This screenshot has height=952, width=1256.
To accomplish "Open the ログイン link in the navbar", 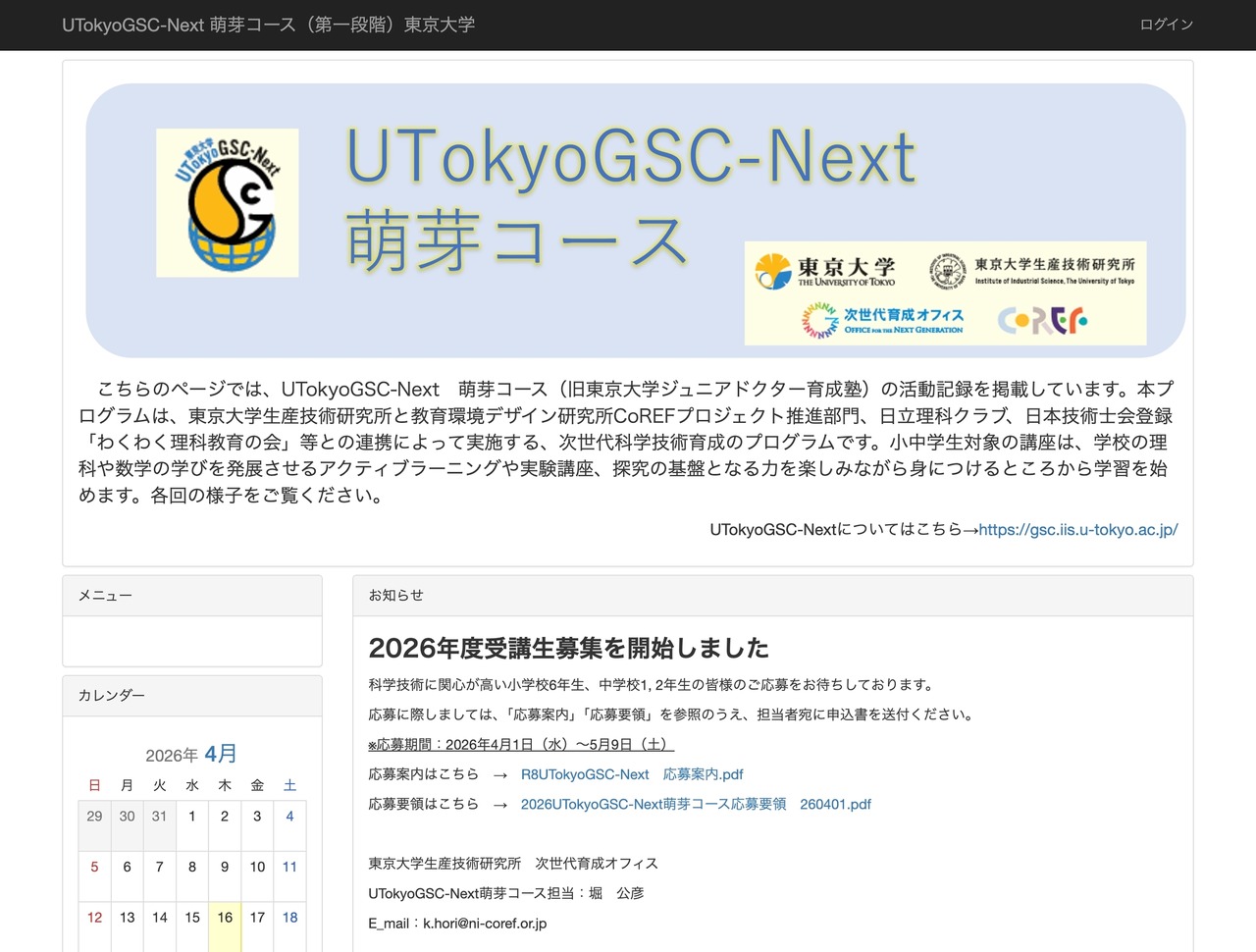I will pyautogui.click(x=1166, y=25).
